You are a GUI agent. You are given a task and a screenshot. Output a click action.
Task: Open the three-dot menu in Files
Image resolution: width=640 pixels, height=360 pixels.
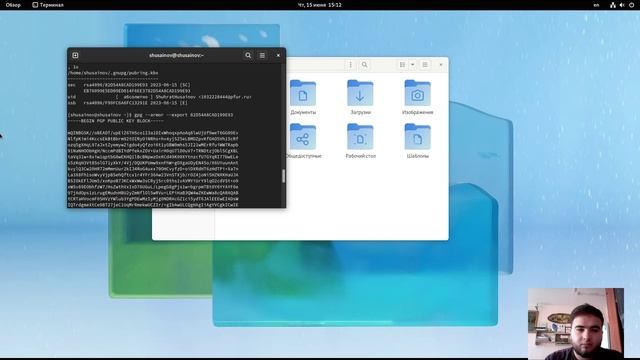[350, 65]
